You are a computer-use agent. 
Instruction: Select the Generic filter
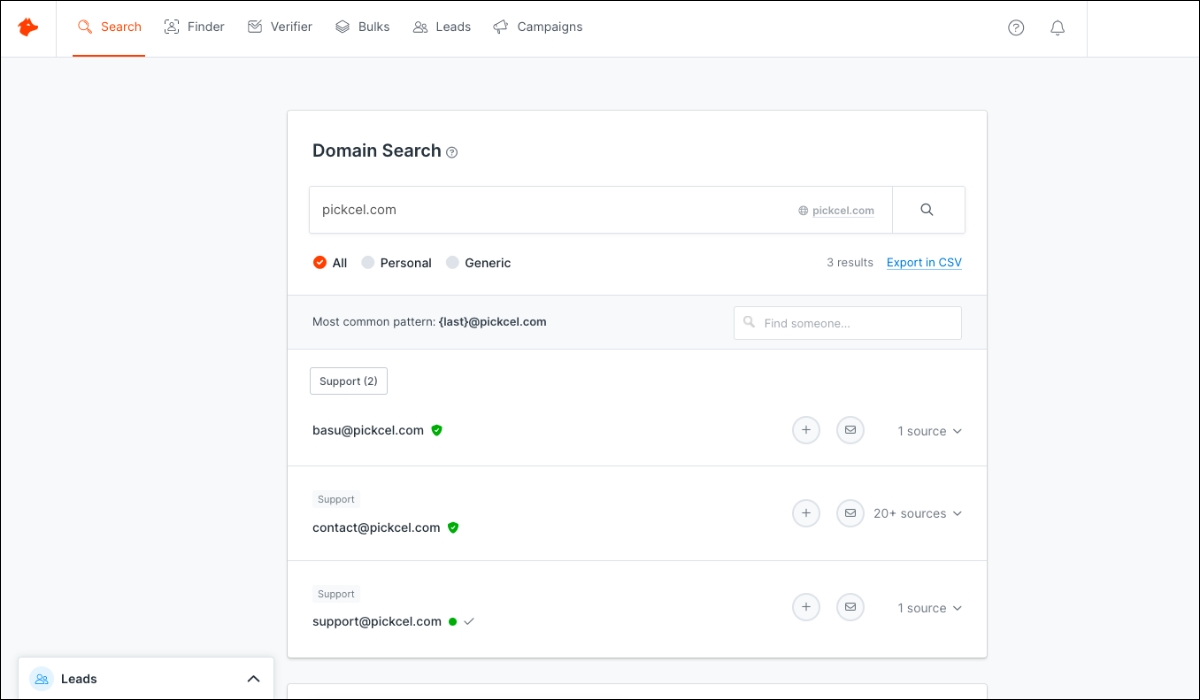[x=478, y=263]
